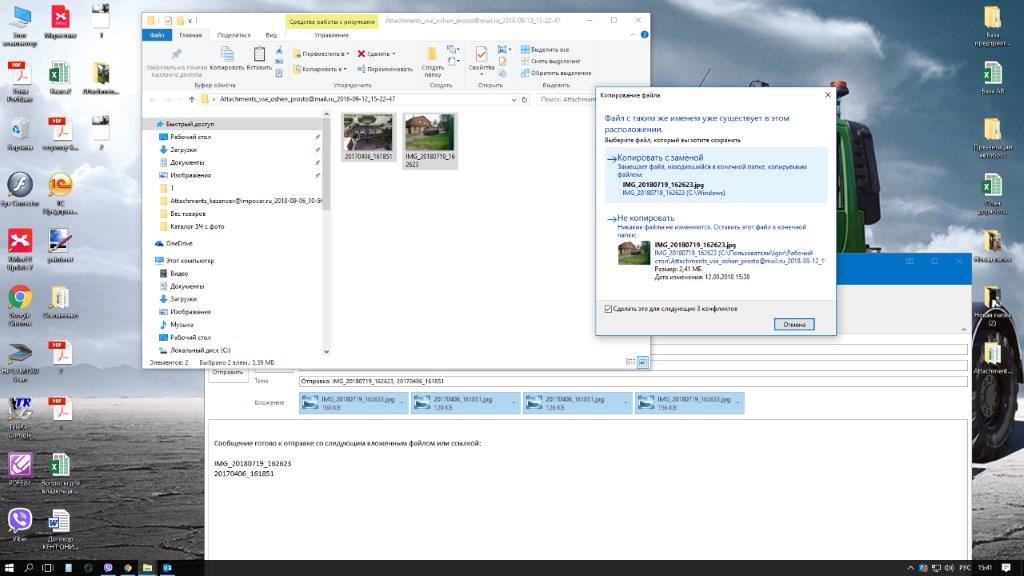
Task: Click the blue Help question-mark icon
Action: tap(645, 35)
